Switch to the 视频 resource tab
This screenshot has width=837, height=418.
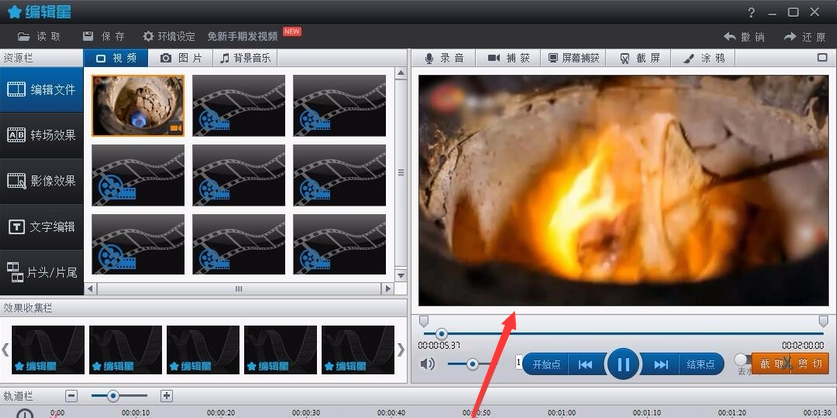(116, 58)
